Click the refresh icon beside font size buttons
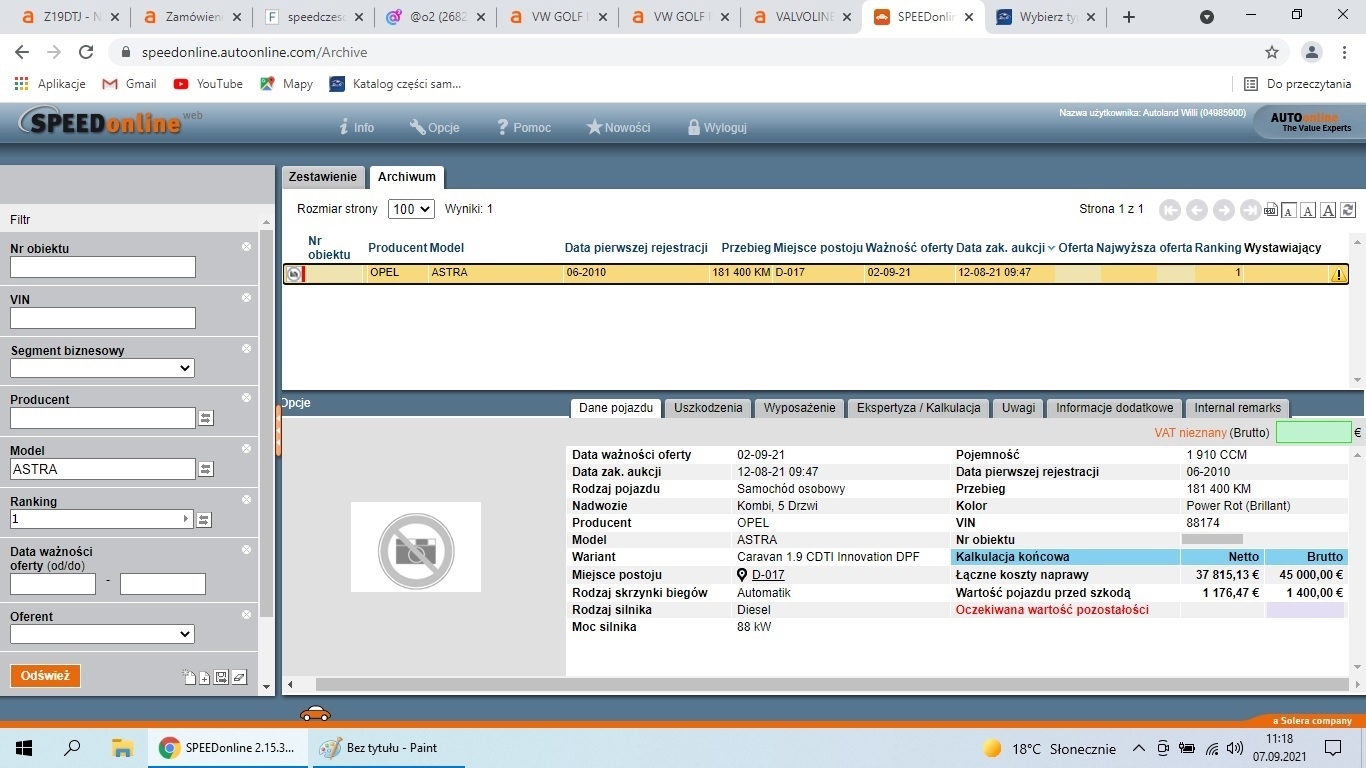 (1348, 210)
